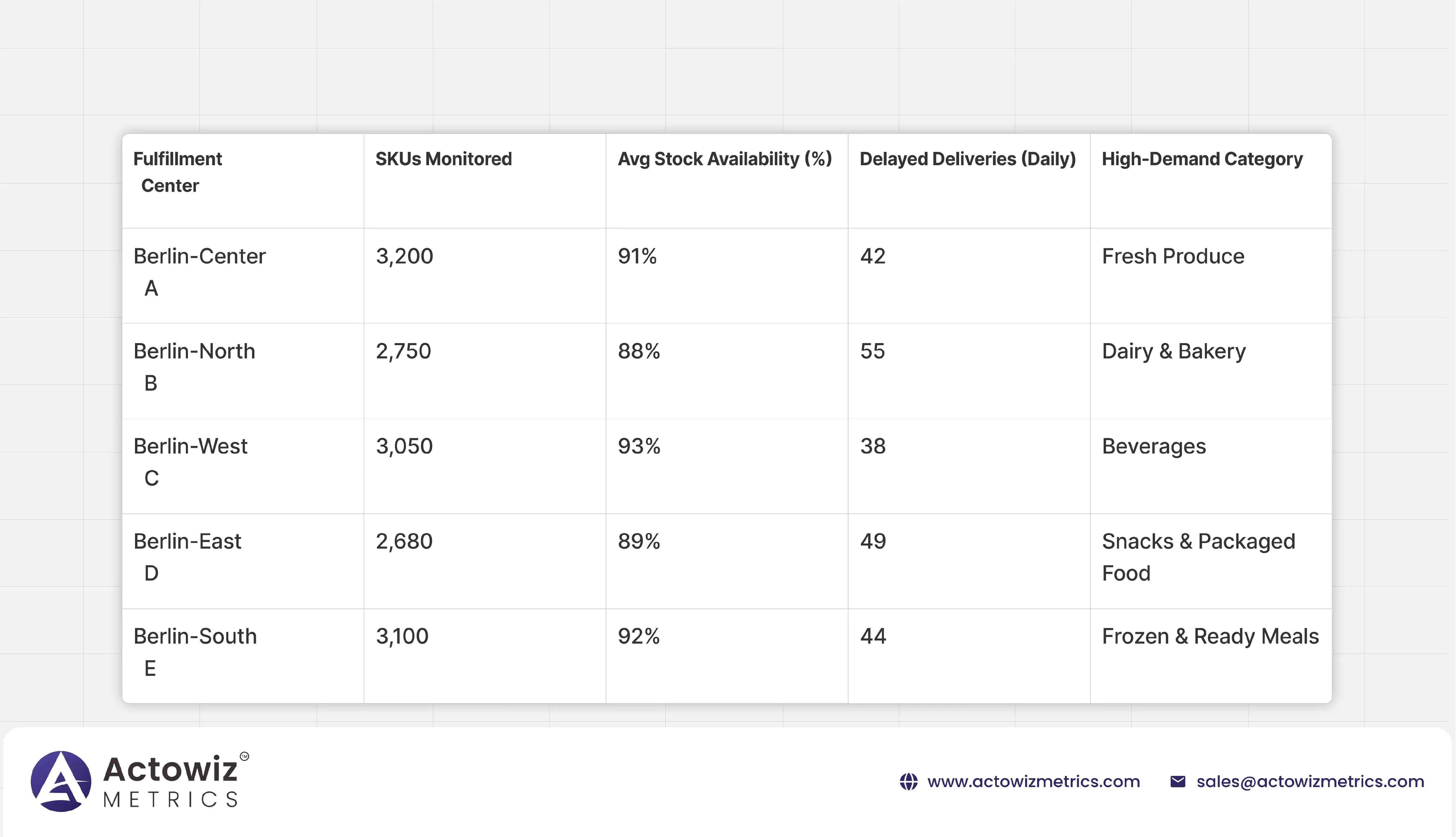Select Snacks & Packaged Food cell

pos(1198,557)
